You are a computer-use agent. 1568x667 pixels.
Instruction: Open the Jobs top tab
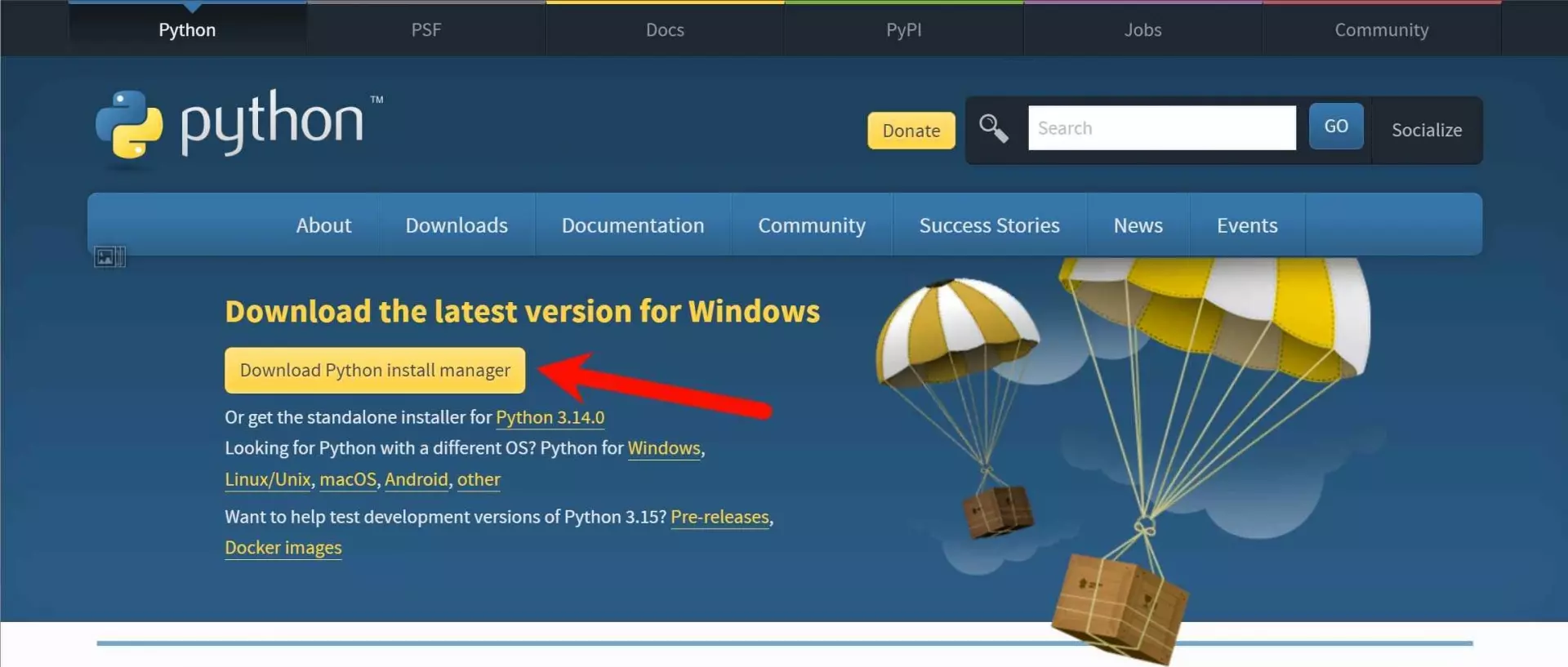point(1143,29)
